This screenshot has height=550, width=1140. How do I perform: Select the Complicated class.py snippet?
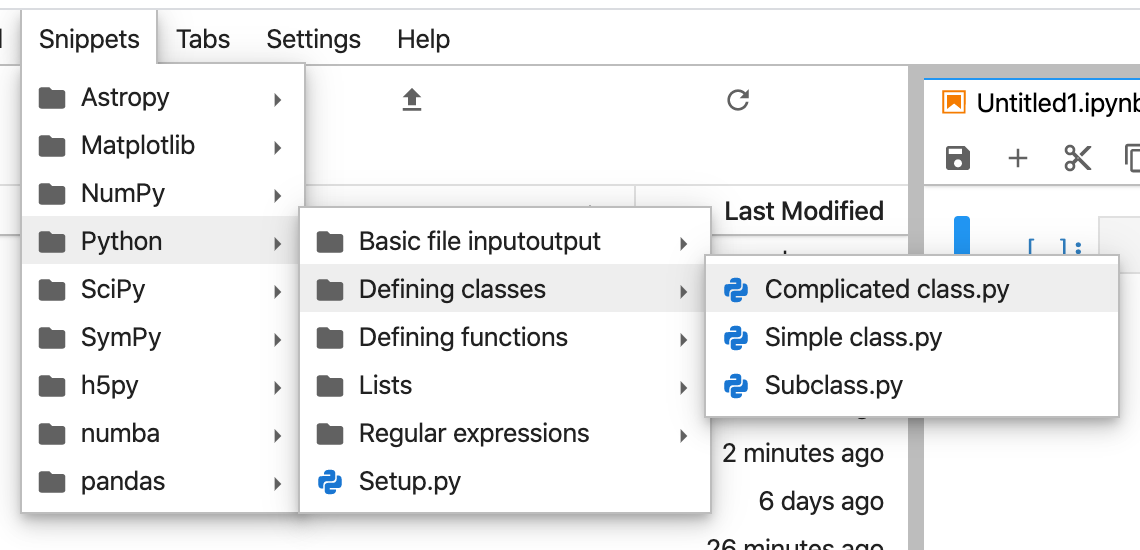pos(886,290)
